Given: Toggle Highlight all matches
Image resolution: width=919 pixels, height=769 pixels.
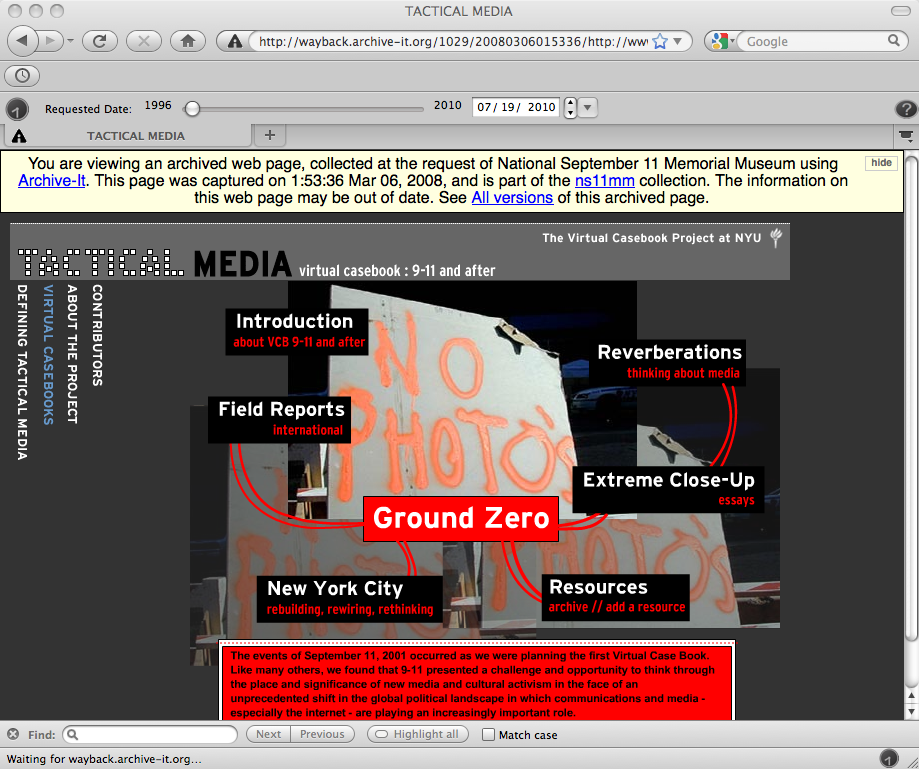Looking at the screenshot, I should click(x=417, y=734).
